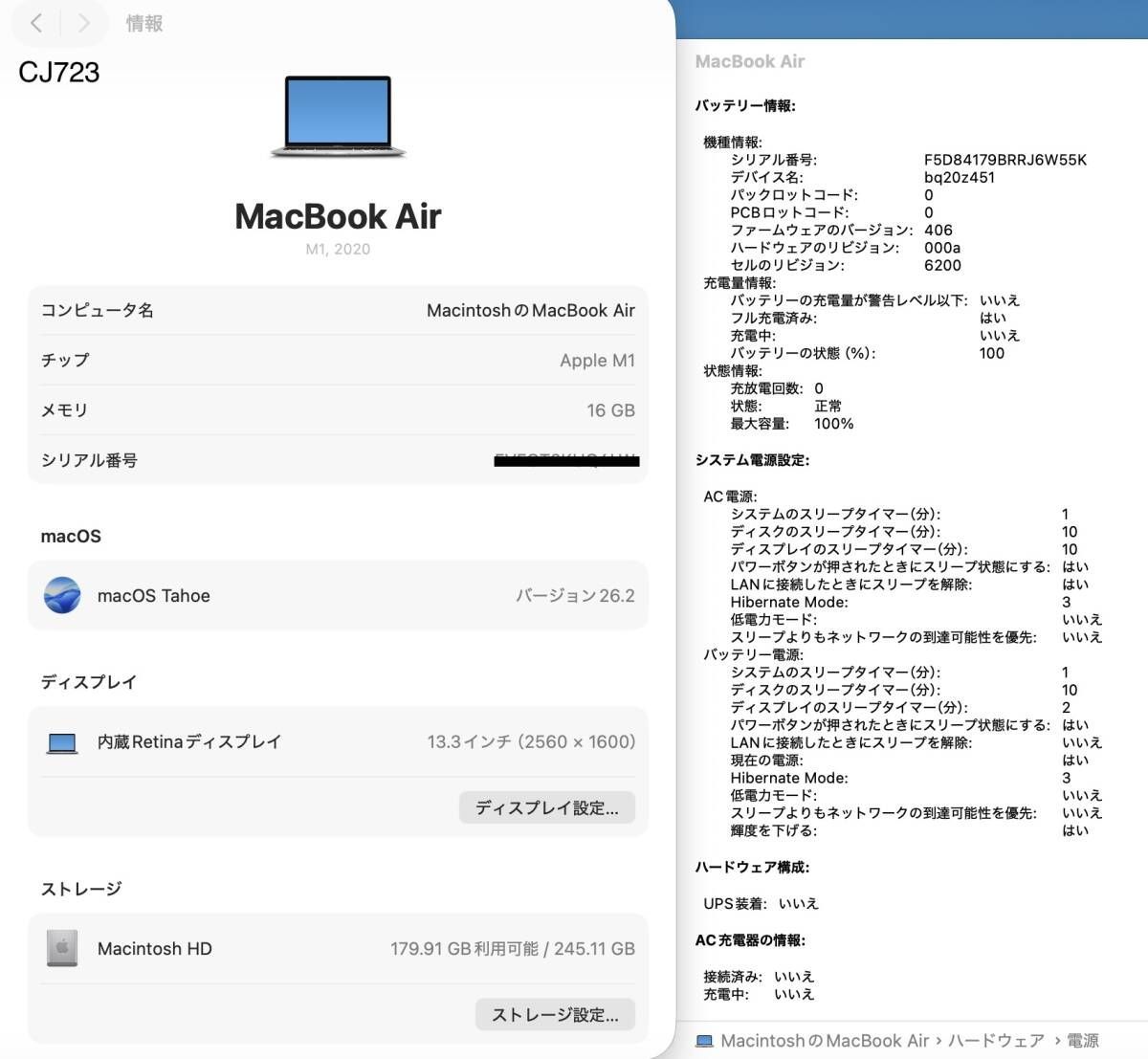Click ハードウェア構成: heading
The image size is (1148, 1059).
click(752, 867)
